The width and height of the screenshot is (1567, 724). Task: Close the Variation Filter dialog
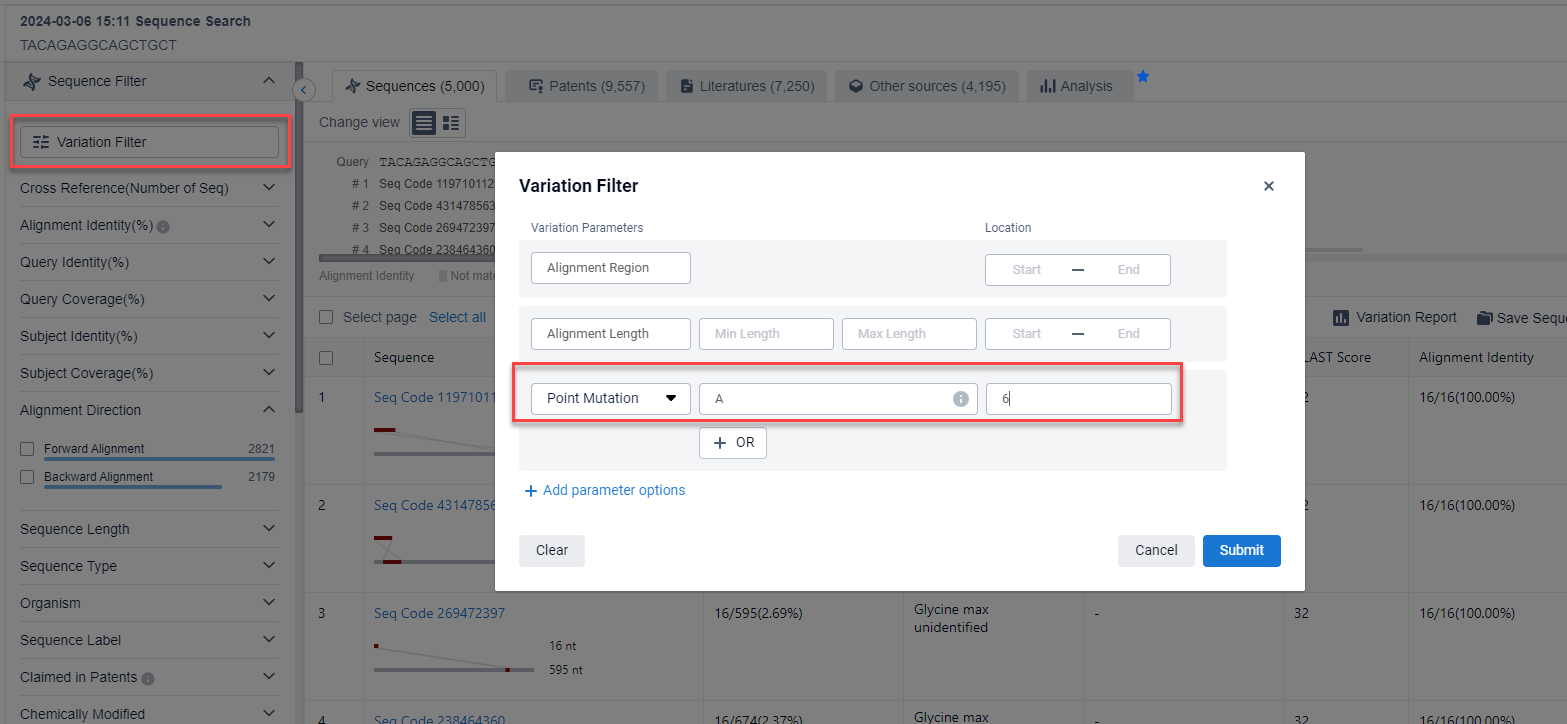coord(1268,186)
